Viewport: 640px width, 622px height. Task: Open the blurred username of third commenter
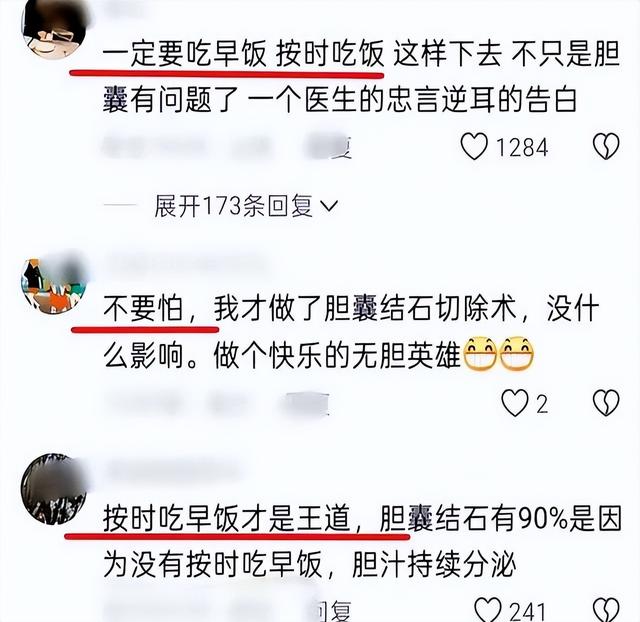click(173, 471)
